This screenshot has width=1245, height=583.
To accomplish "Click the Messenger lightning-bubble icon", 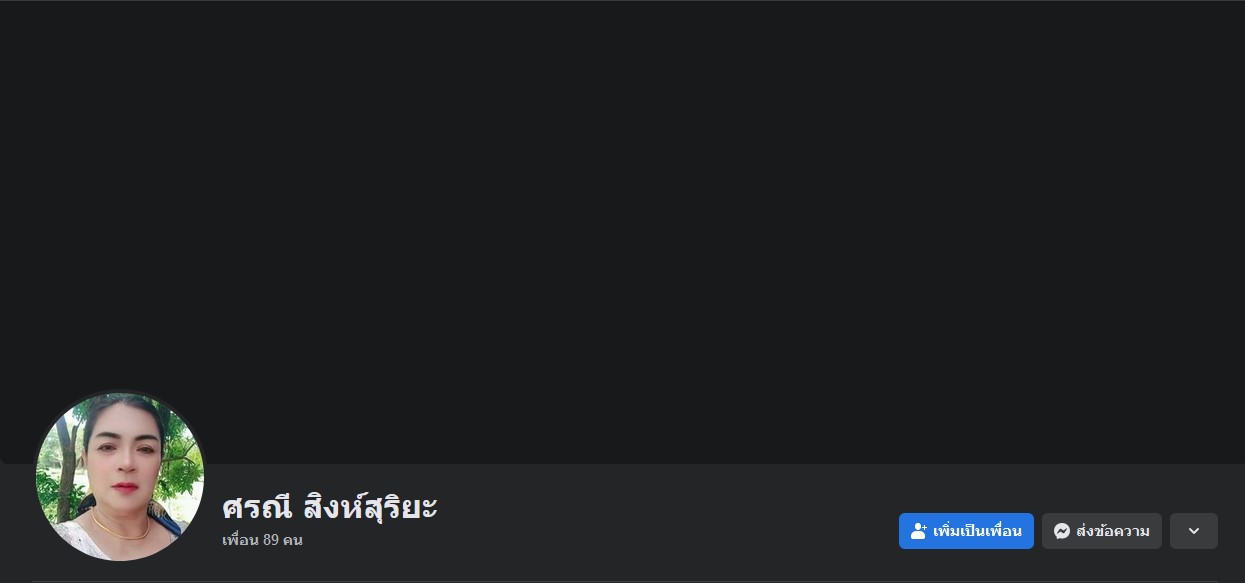I will [x=1062, y=531].
